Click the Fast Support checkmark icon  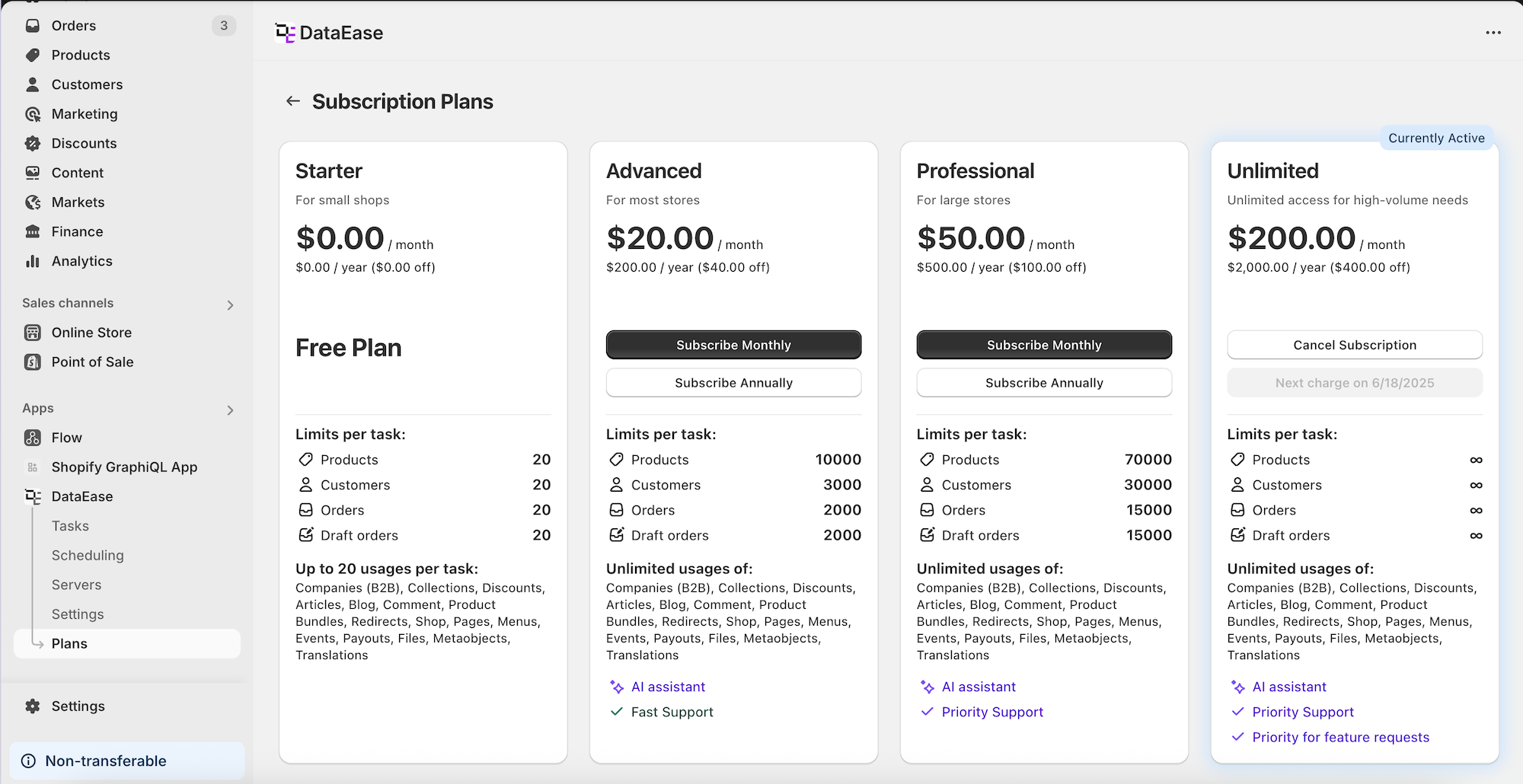tap(617, 712)
